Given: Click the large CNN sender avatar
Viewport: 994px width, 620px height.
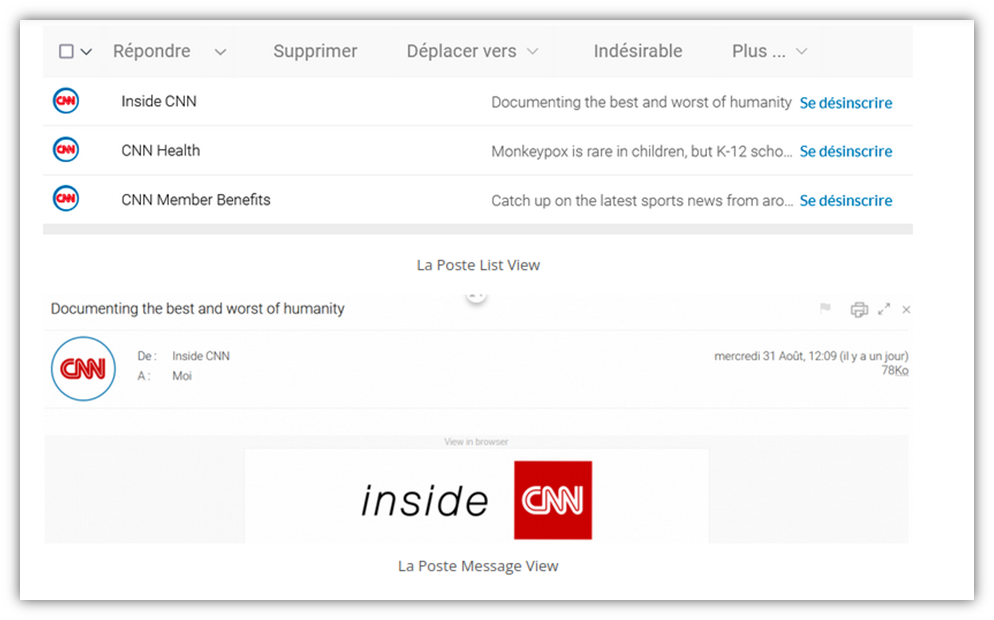Looking at the screenshot, I should pyautogui.click(x=83, y=369).
